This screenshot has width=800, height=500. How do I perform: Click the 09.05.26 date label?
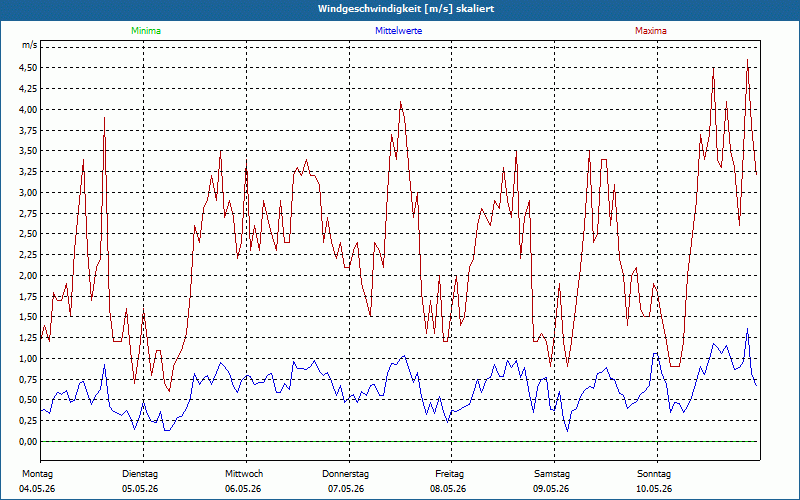pos(551,489)
